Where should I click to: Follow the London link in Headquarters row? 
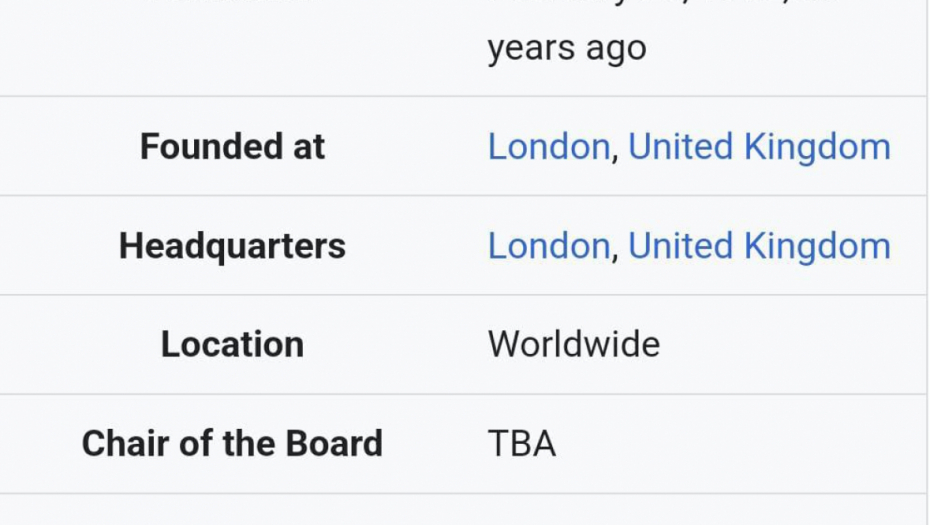pyautogui.click(x=548, y=246)
